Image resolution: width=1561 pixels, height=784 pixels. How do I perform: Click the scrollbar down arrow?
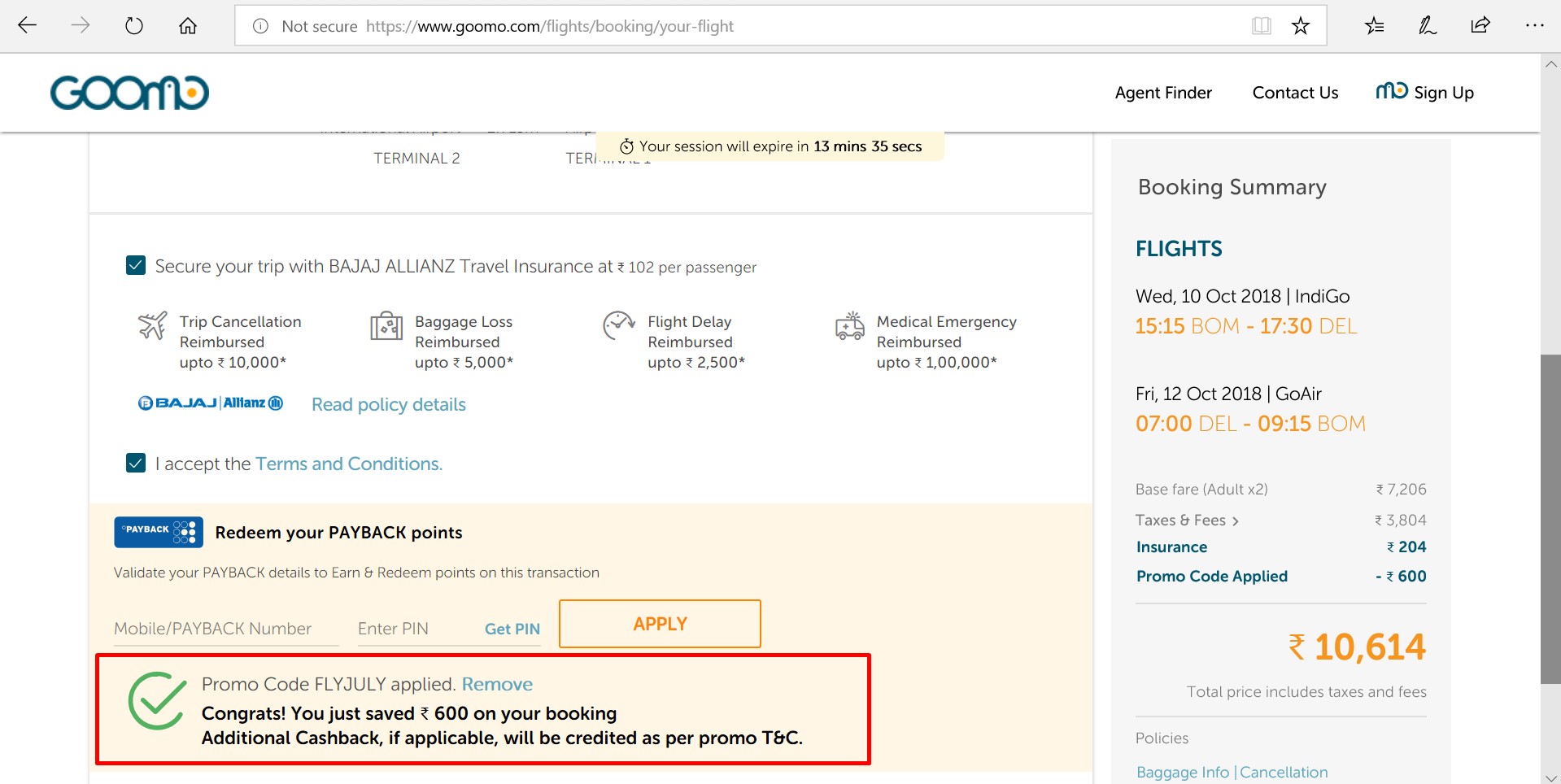(1550, 777)
